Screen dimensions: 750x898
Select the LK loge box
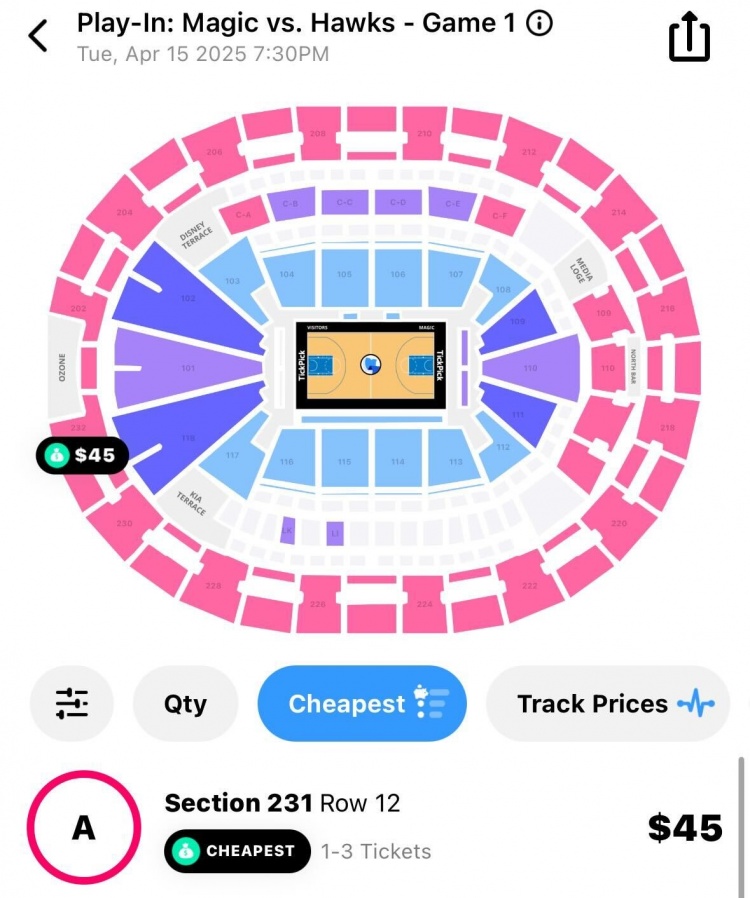pyautogui.click(x=287, y=531)
